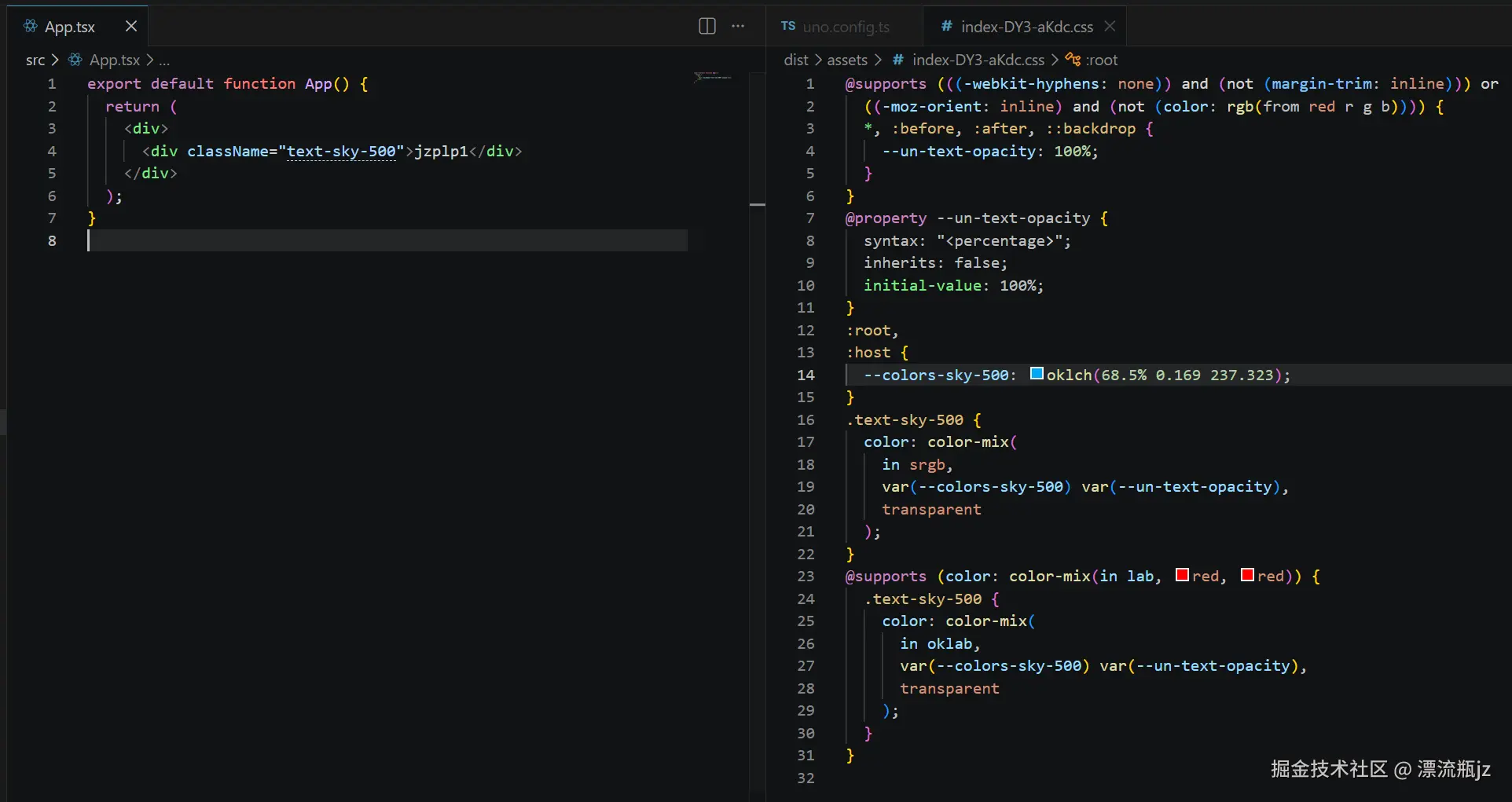Image resolution: width=1512 pixels, height=802 pixels.
Task: Activate the index-DY3-aKdc.css tab
Action: tap(1024, 27)
